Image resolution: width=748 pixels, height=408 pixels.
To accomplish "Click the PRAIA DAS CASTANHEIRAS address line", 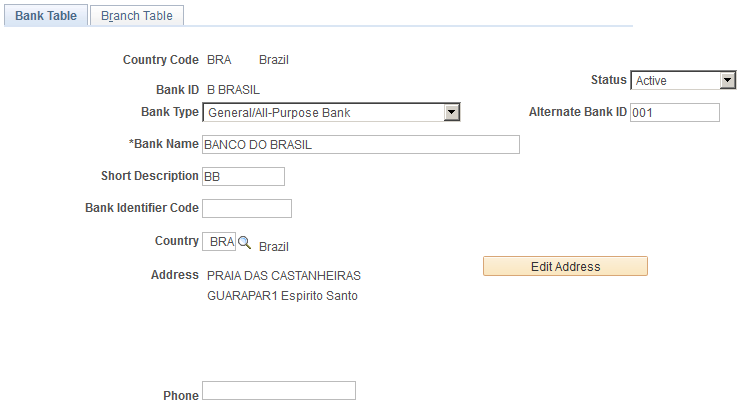I will [x=284, y=276].
